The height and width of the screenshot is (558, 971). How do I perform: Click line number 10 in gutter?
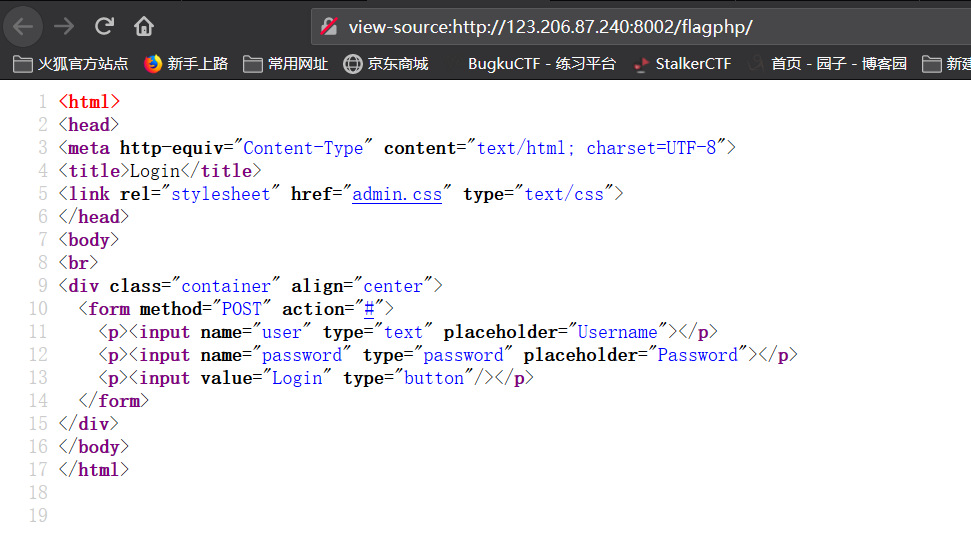(38, 308)
